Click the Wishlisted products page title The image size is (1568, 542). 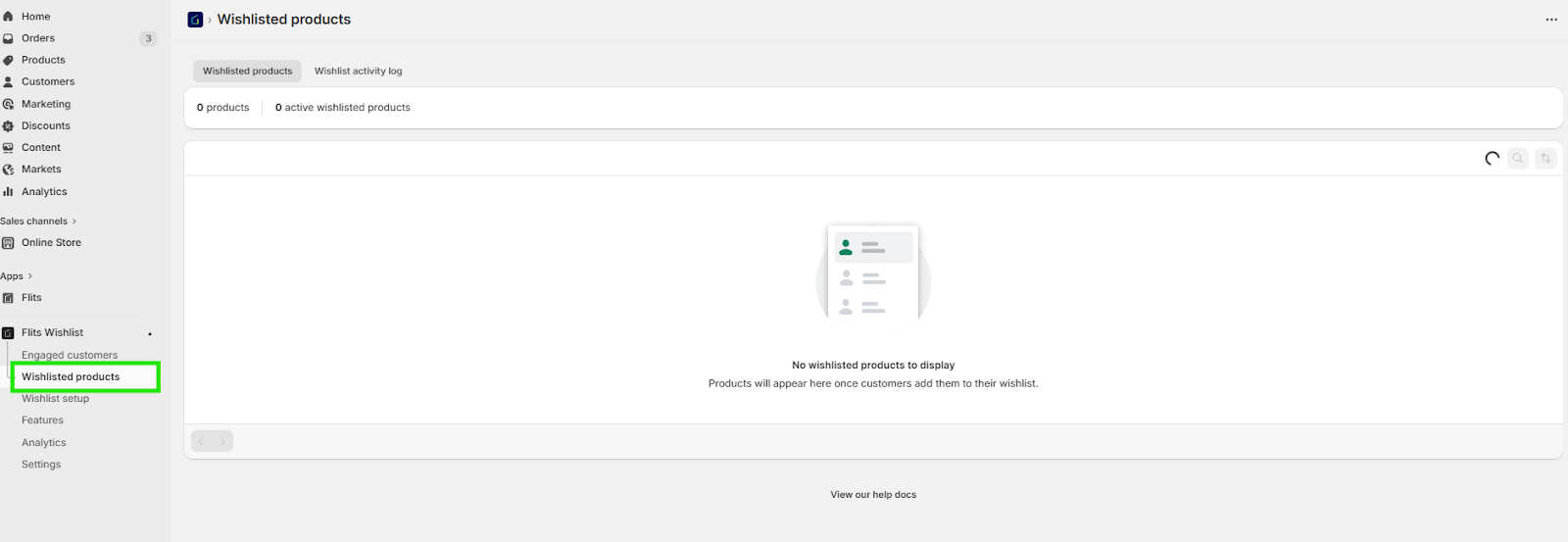pyautogui.click(x=284, y=20)
